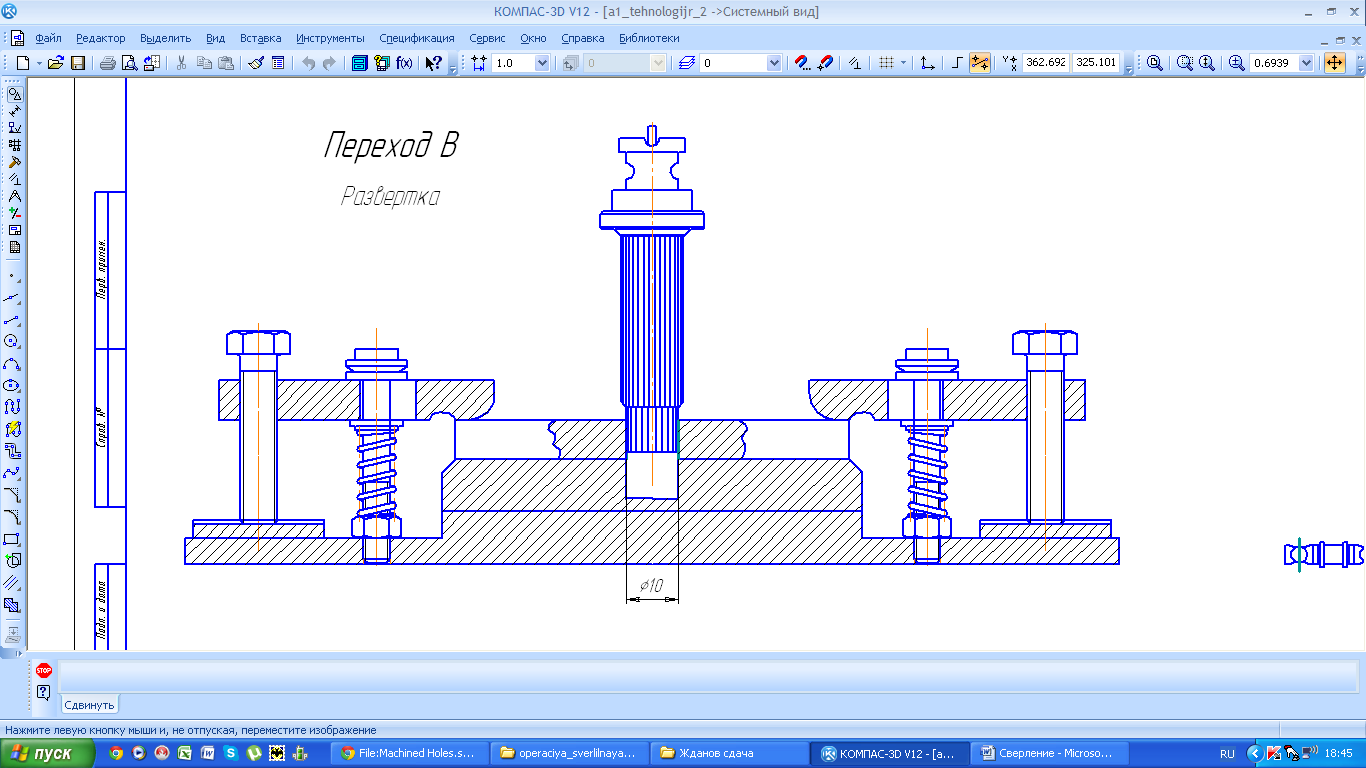Click the X coordinate field 362.692
1366x768 pixels.
tap(1046, 63)
